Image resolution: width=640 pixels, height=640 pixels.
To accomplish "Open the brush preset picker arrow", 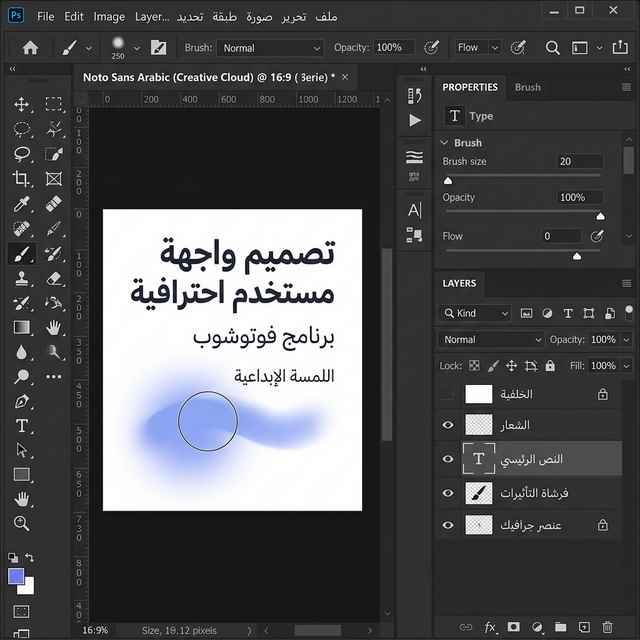I will [137, 49].
